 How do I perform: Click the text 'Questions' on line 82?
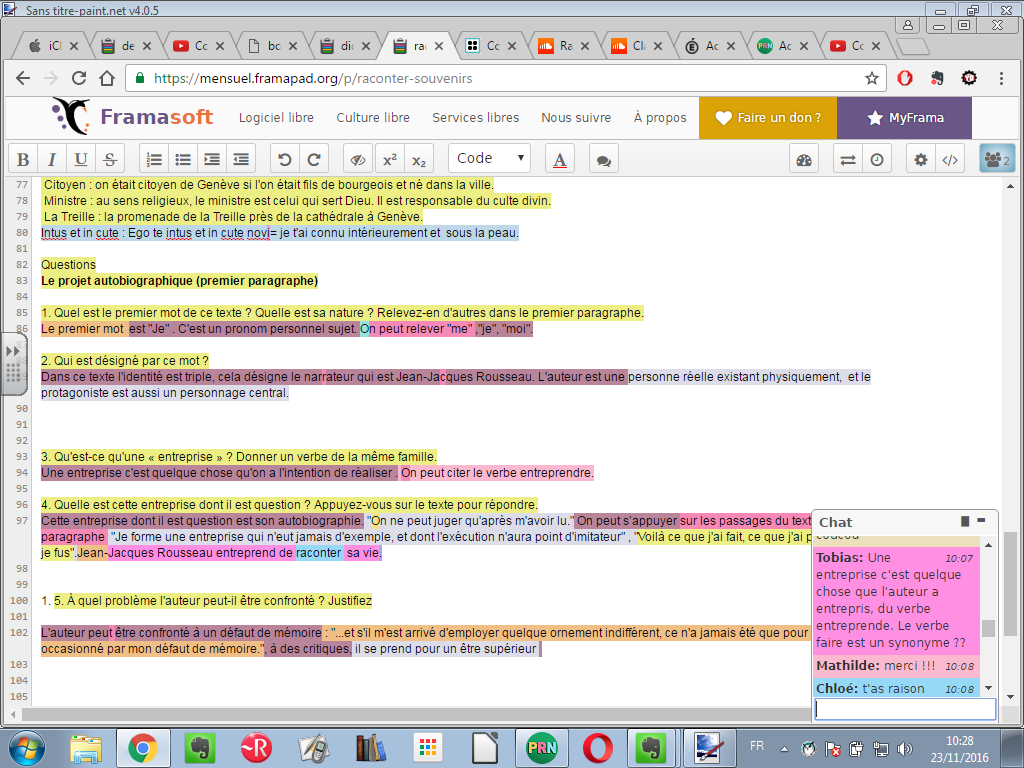point(69,264)
